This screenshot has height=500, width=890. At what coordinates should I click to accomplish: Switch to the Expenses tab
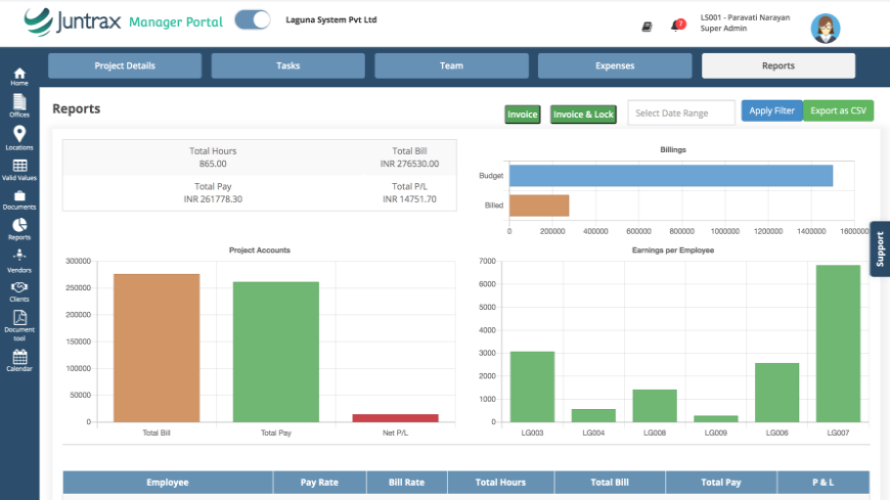(x=615, y=66)
